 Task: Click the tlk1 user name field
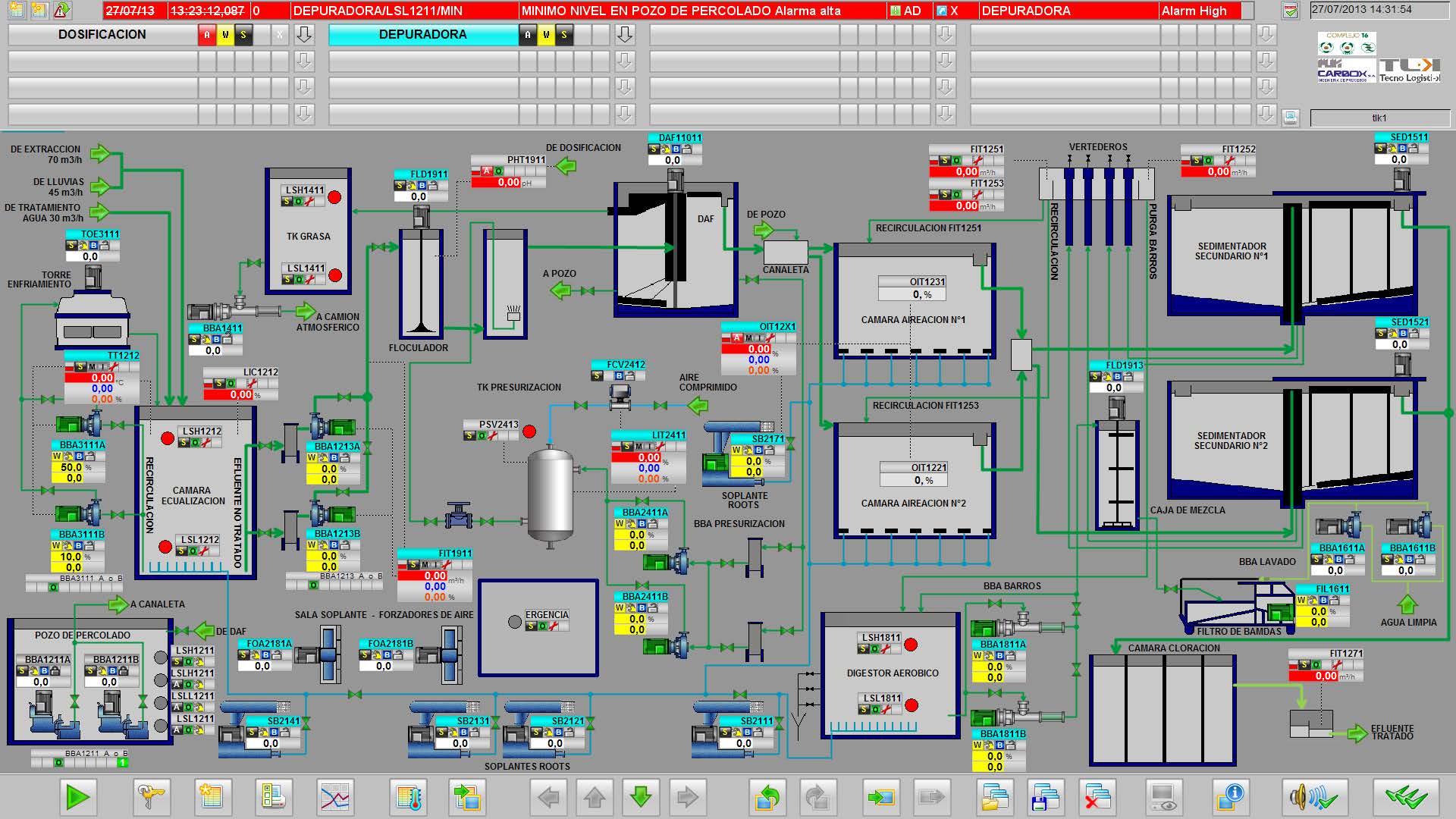[x=1379, y=118]
